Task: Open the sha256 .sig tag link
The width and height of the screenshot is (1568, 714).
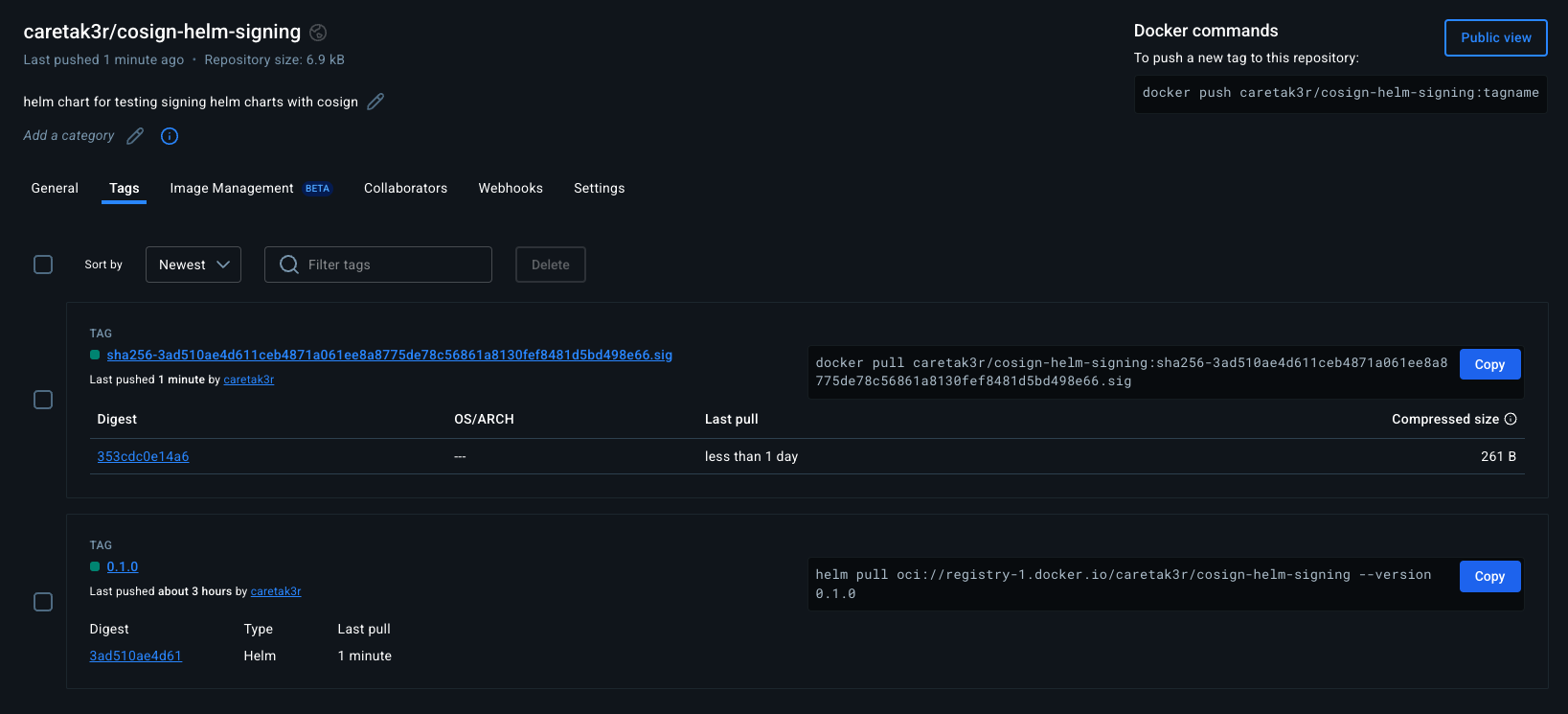Action: (390, 355)
